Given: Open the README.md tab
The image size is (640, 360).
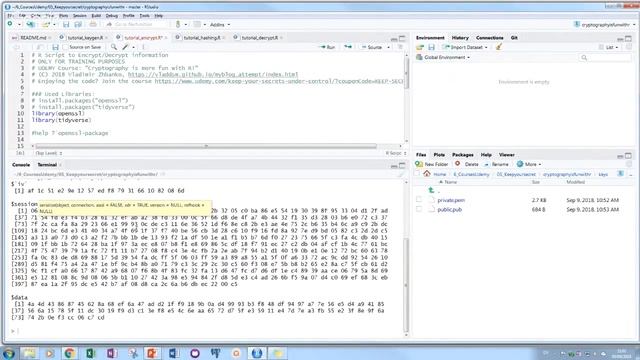Looking at the screenshot, I should 33,38.
